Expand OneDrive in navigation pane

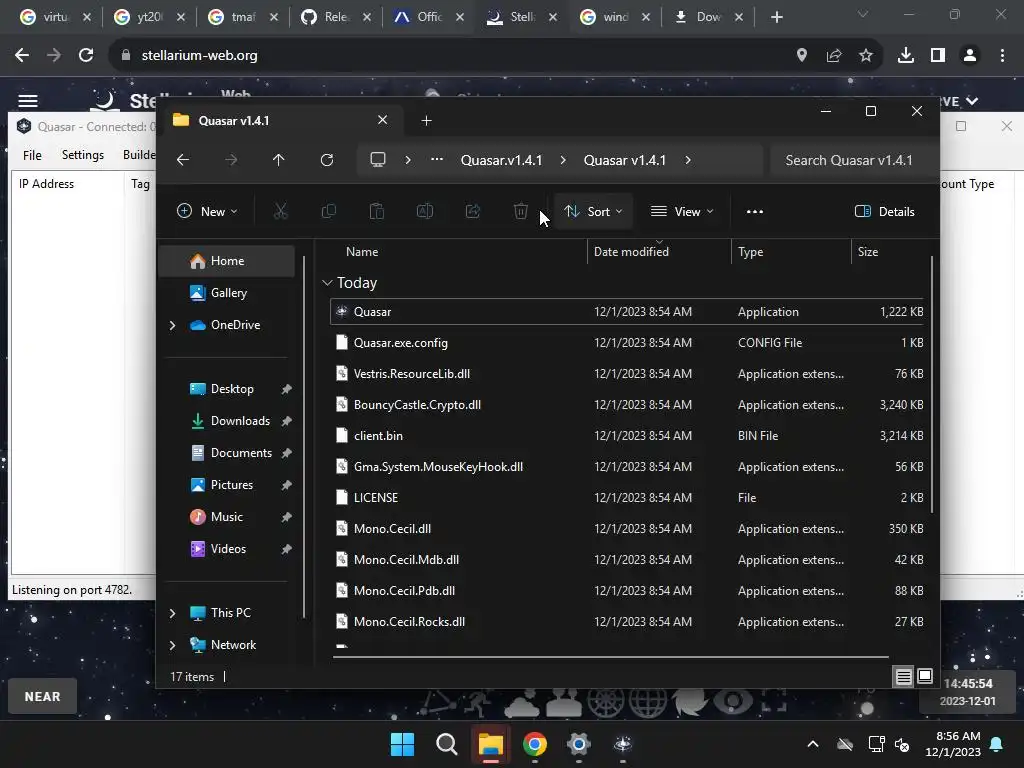172,325
